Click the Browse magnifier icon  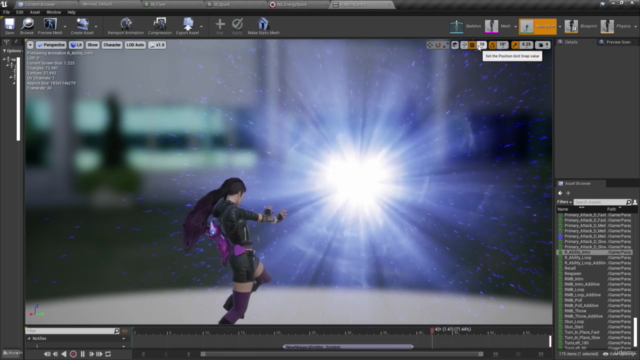(x=27, y=24)
